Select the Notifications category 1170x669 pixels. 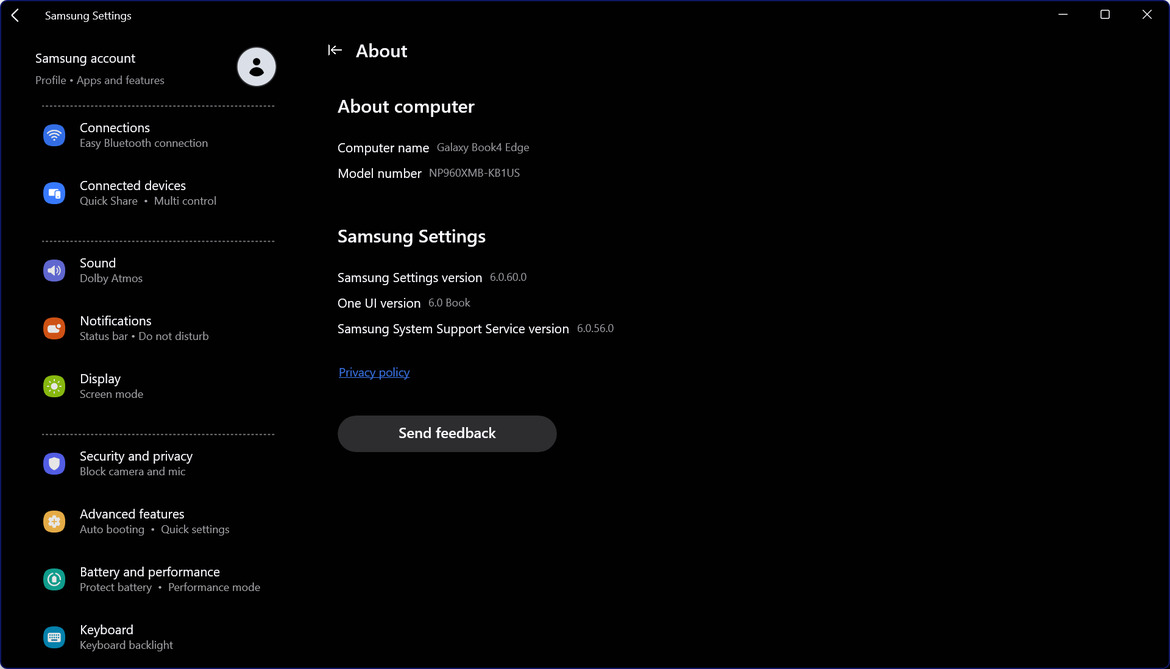click(158, 328)
